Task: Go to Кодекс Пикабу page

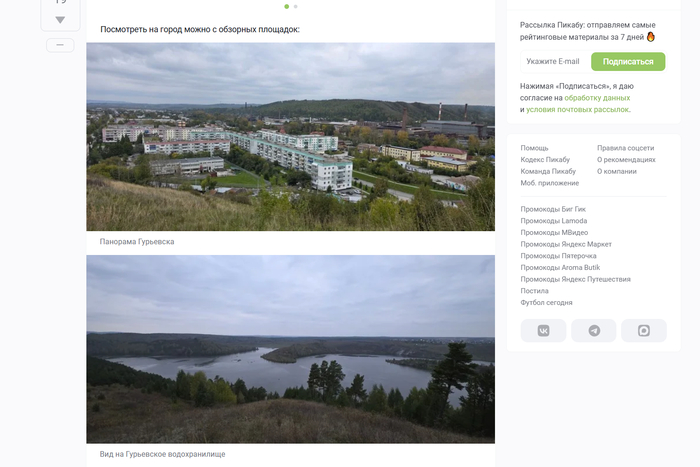Action: click(545, 159)
